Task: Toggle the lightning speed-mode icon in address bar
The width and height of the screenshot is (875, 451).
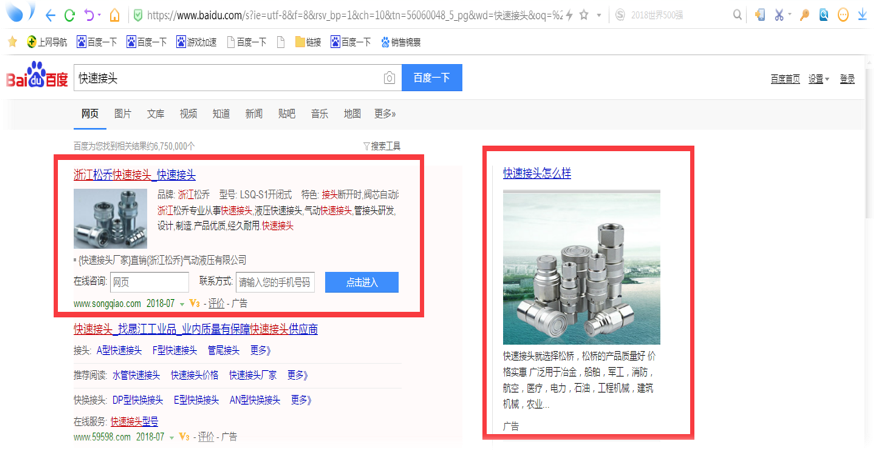Action: (x=569, y=15)
